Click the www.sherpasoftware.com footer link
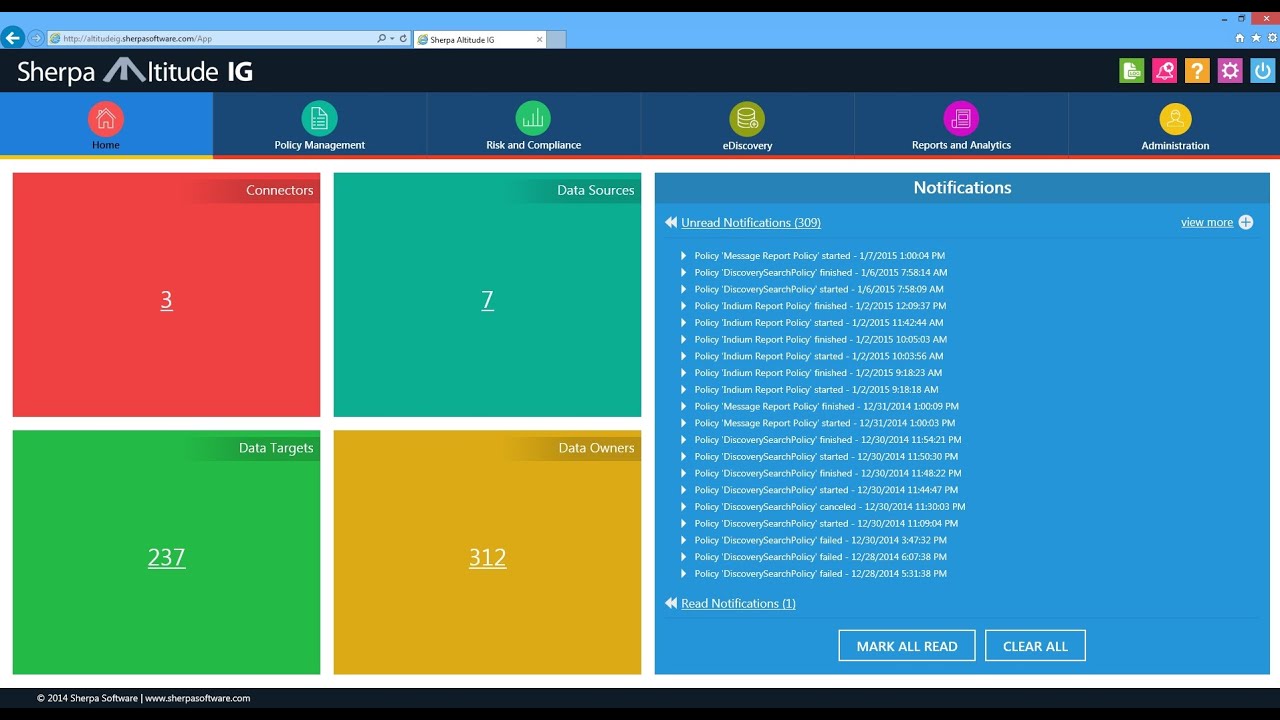Viewport: 1280px width, 720px height. click(x=198, y=698)
